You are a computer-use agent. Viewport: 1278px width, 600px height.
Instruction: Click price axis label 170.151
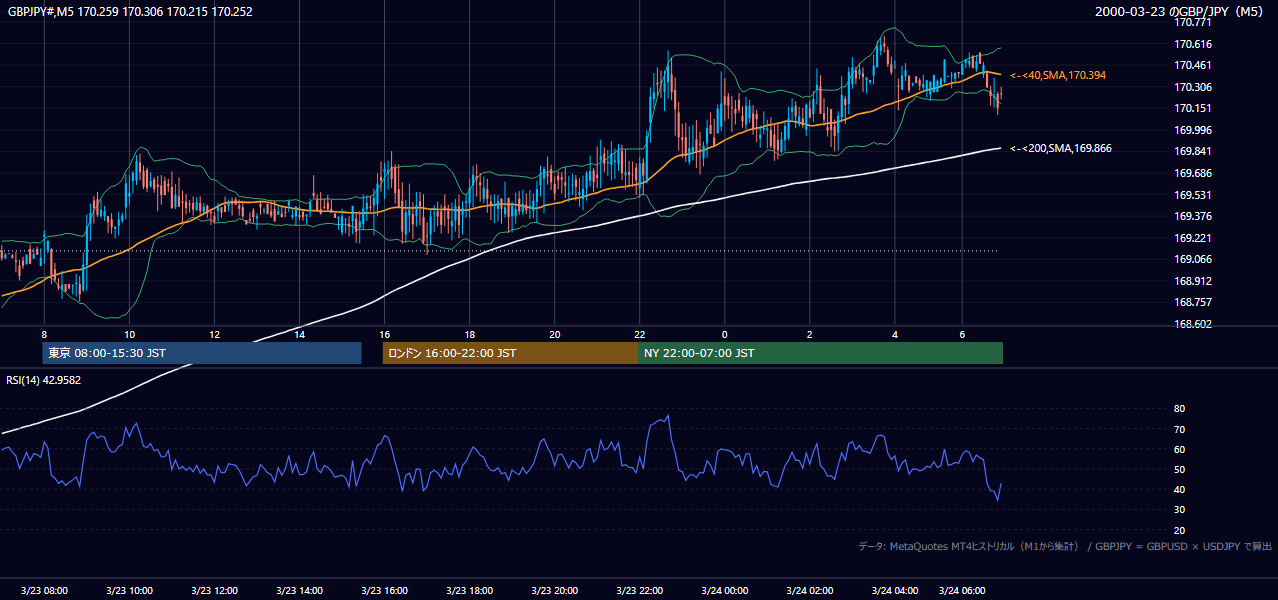[1192, 108]
